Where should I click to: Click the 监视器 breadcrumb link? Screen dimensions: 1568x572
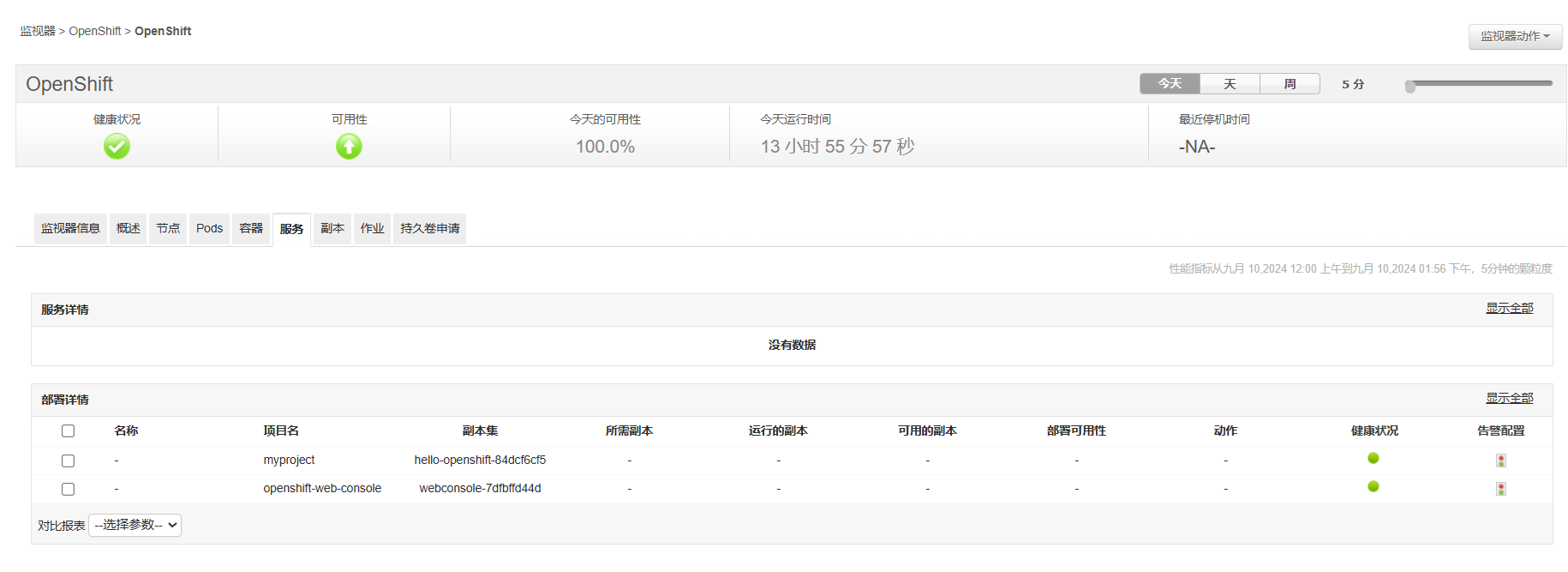pyautogui.click(x=38, y=31)
